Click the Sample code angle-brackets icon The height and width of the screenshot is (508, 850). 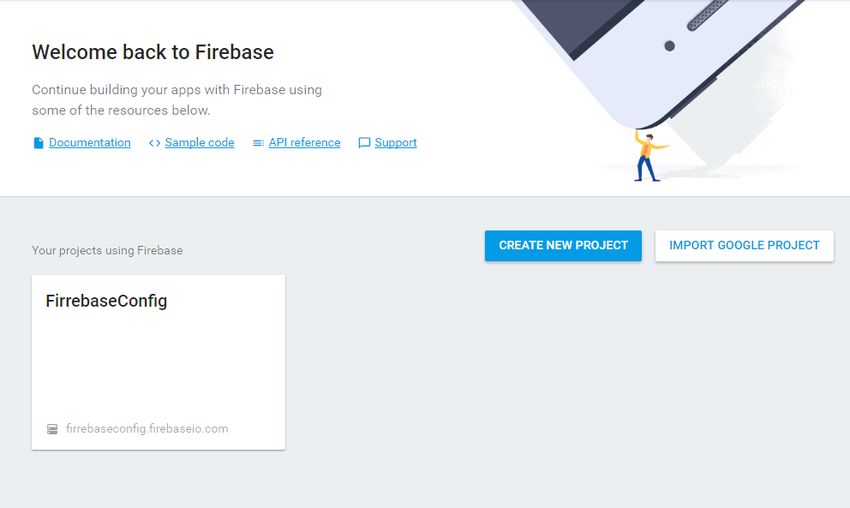pyautogui.click(x=154, y=143)
